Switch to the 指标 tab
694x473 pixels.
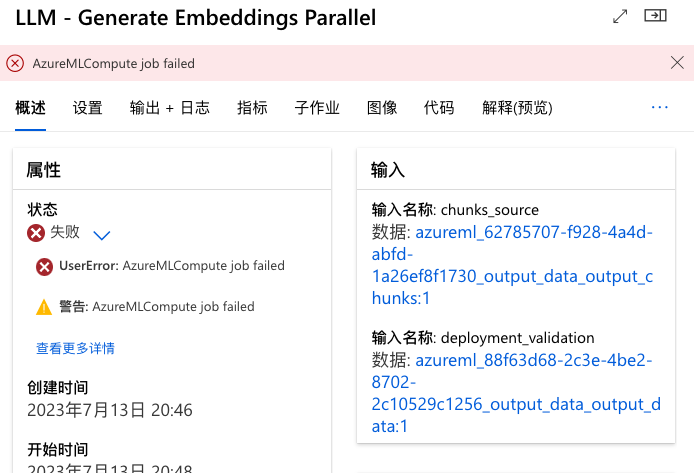tap(252, 108)
